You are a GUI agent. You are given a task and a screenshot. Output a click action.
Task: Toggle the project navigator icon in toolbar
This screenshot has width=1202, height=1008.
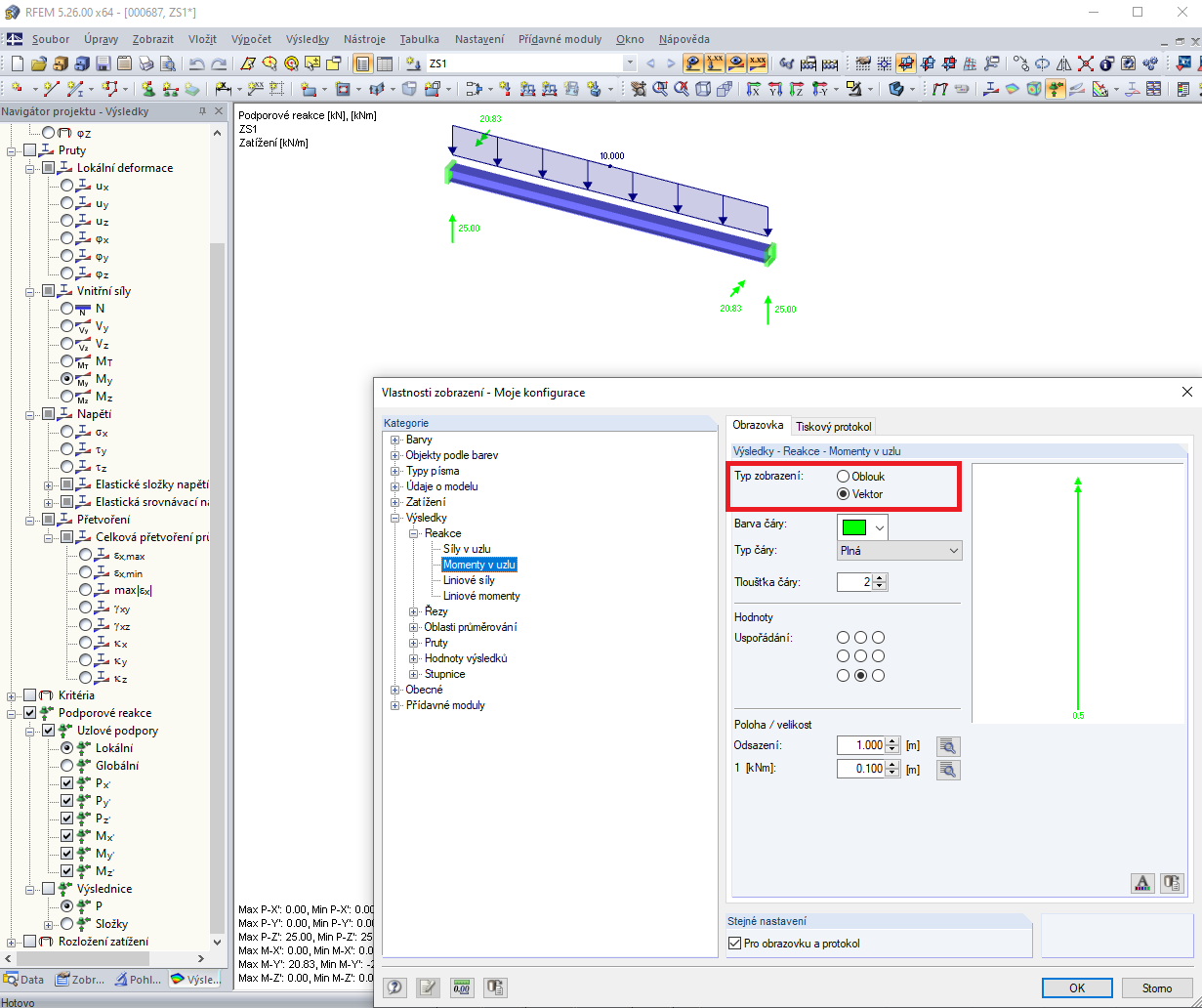point(362,63)
